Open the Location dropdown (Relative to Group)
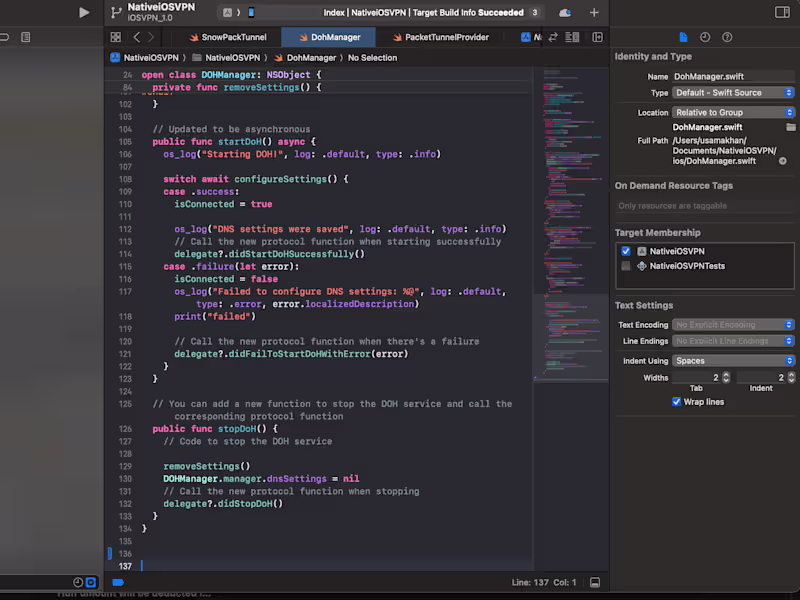The height and width of the screenshot is (600, 800). pos(733,113)
